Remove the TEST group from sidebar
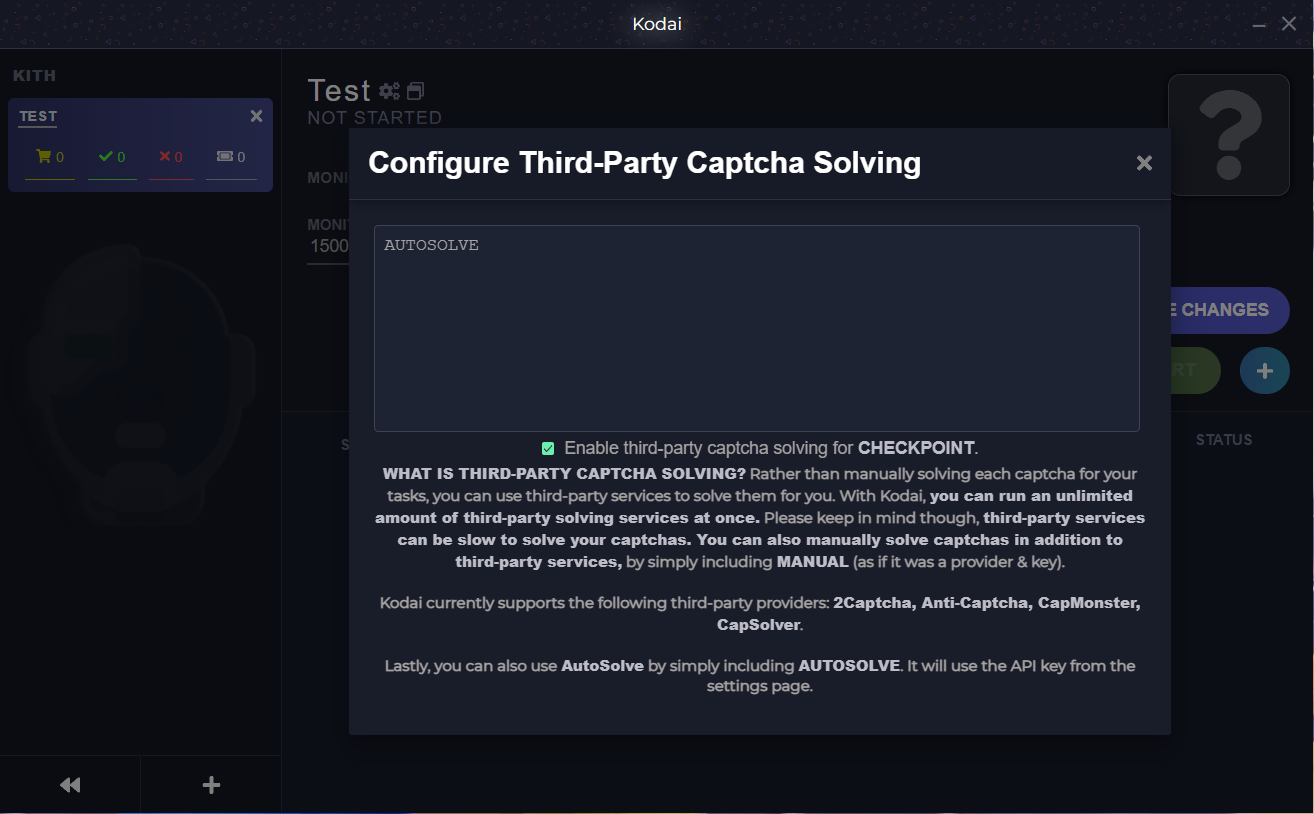The image size is (1314, 814). click(256, 116)
